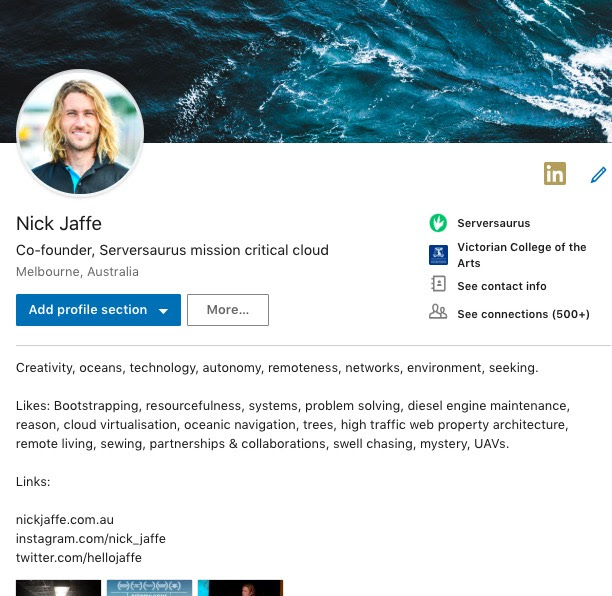Click the green Serversaurus logo icon
This screenshot has width=612, height=596.
coord(438,223)
